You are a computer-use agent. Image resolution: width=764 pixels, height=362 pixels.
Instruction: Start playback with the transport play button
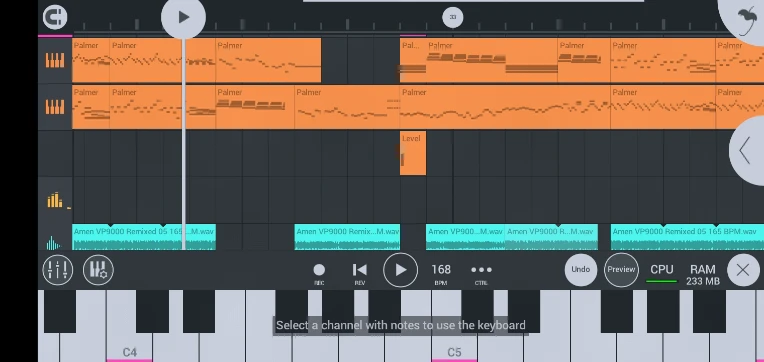(401, 270)
